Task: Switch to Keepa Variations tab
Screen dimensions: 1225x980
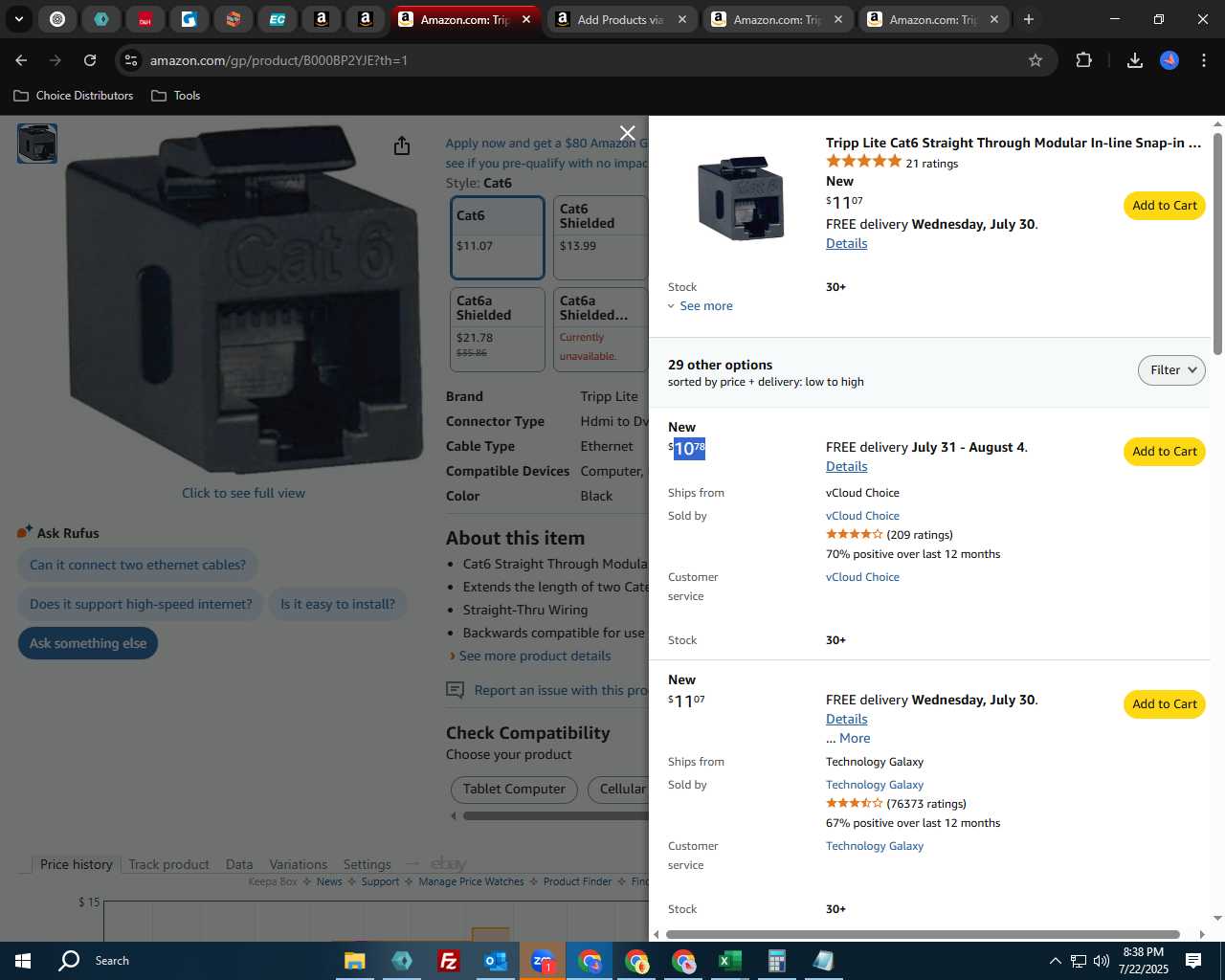Action: point(298,864)
